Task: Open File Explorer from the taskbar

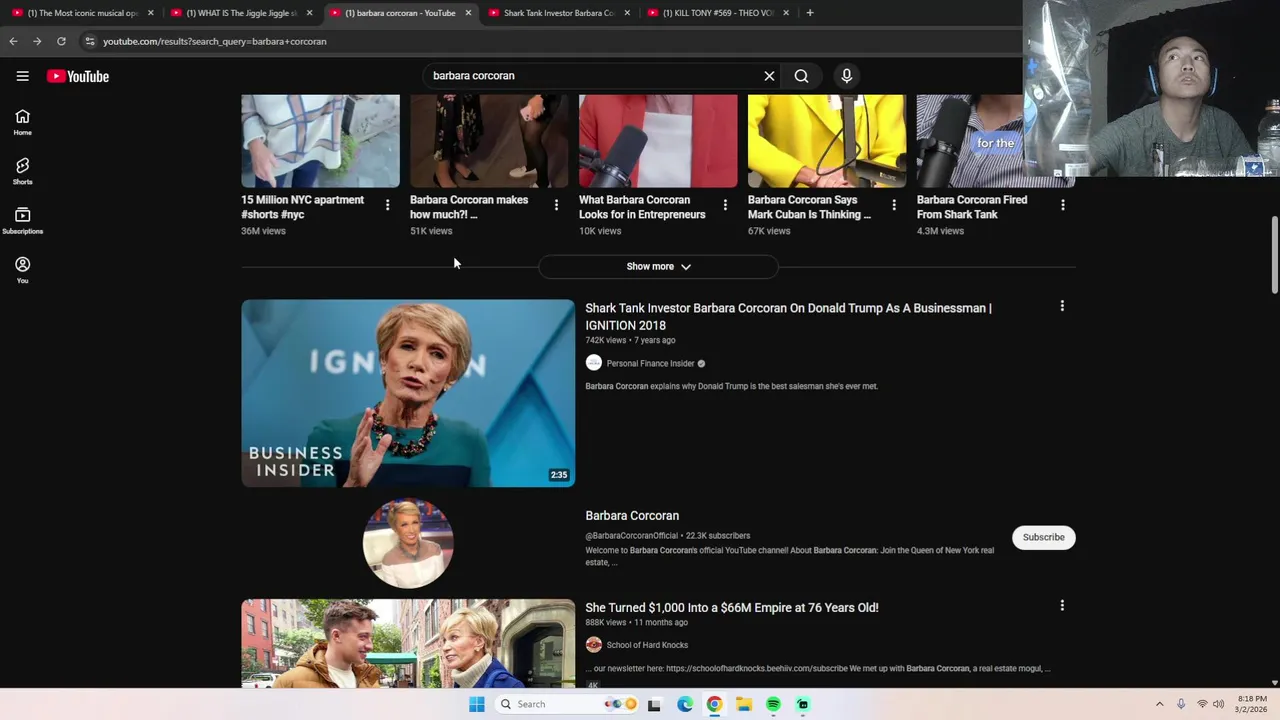Action: pyautogui.click(x=744, y=704)
